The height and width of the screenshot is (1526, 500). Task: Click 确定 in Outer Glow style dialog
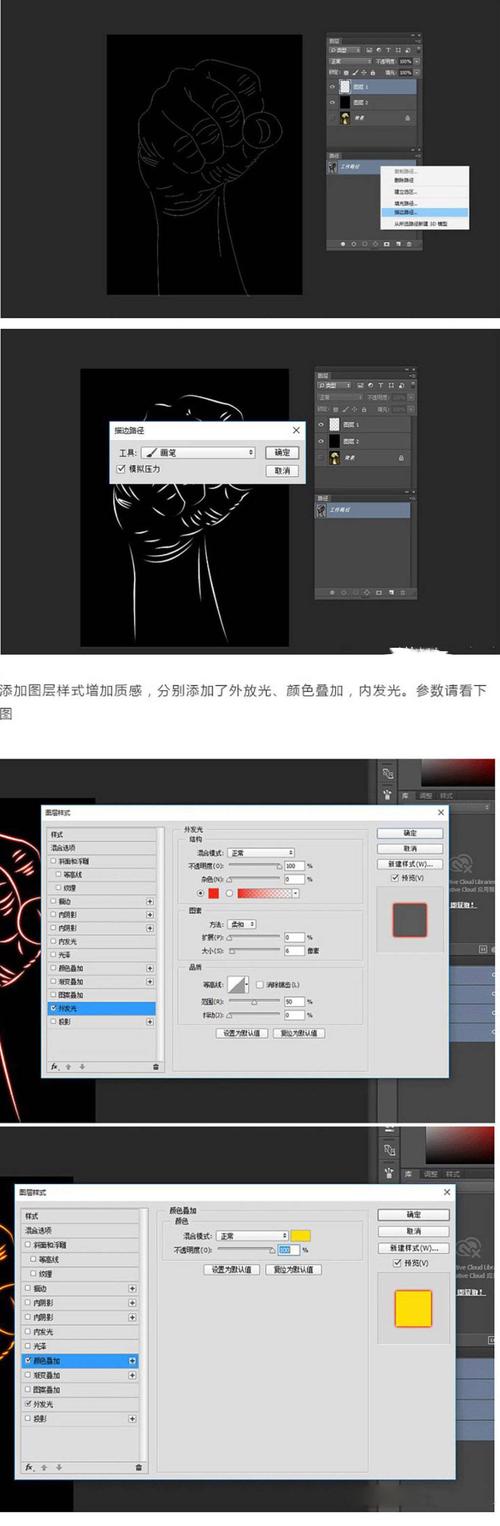tap(410, 832)
